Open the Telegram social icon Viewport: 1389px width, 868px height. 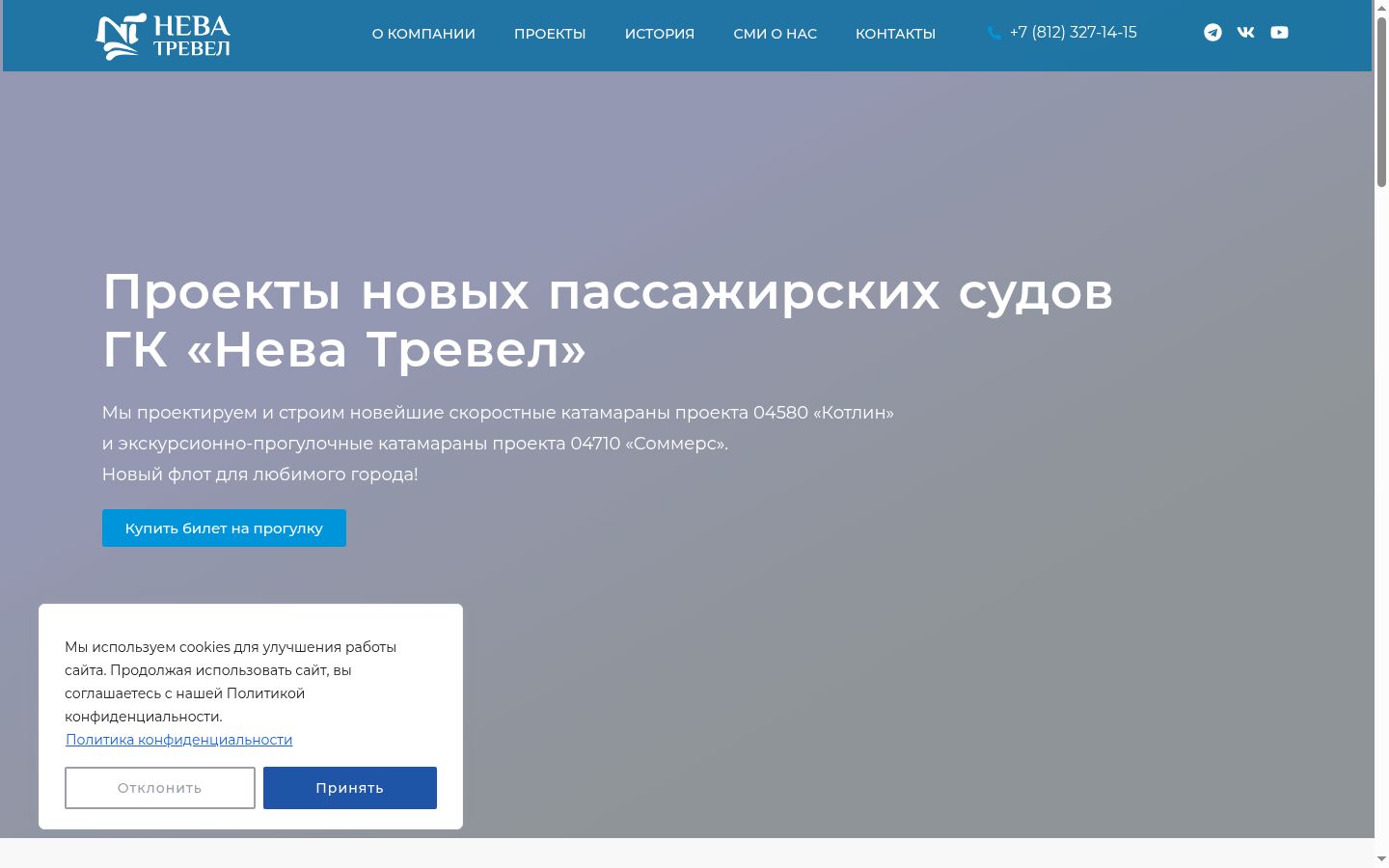pyautogui.click(x=1212, y=33)
